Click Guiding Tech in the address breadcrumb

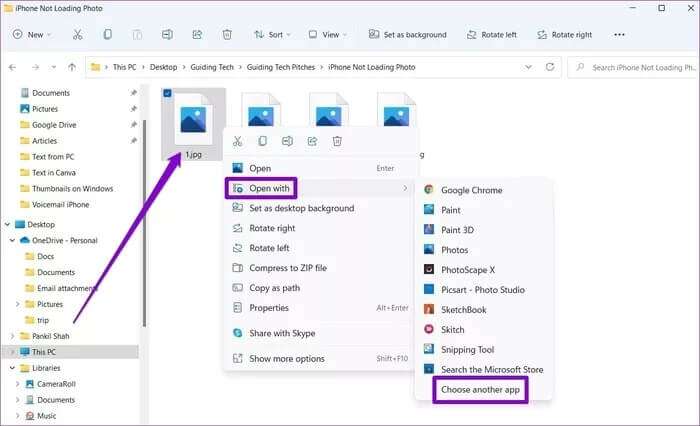(212, 67)
